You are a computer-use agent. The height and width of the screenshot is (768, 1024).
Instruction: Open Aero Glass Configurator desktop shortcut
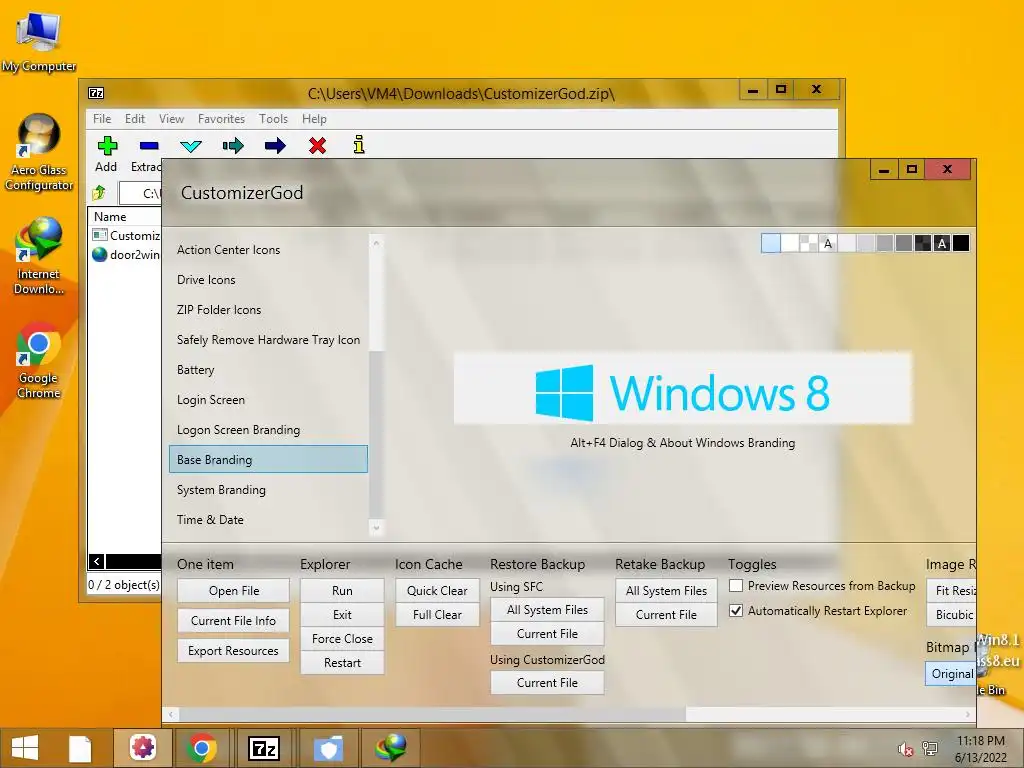click(x=39, y=152)
